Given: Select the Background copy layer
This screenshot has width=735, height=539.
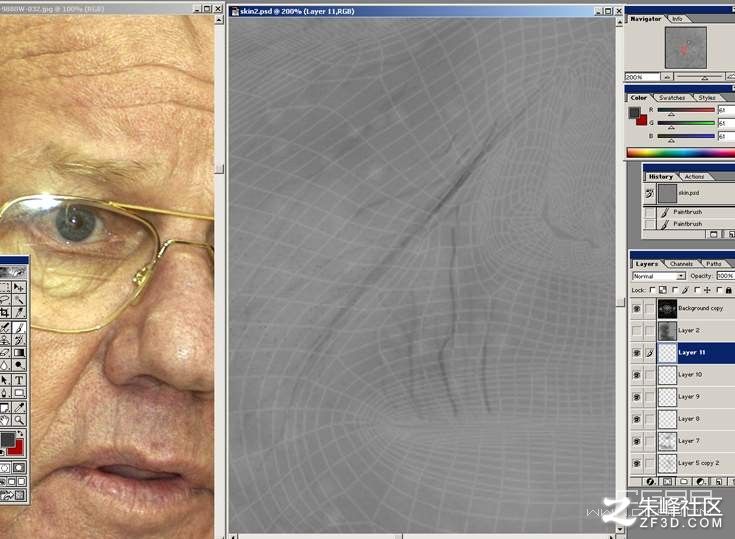Looking at the screenshot, I should click(x=696, y=308).
